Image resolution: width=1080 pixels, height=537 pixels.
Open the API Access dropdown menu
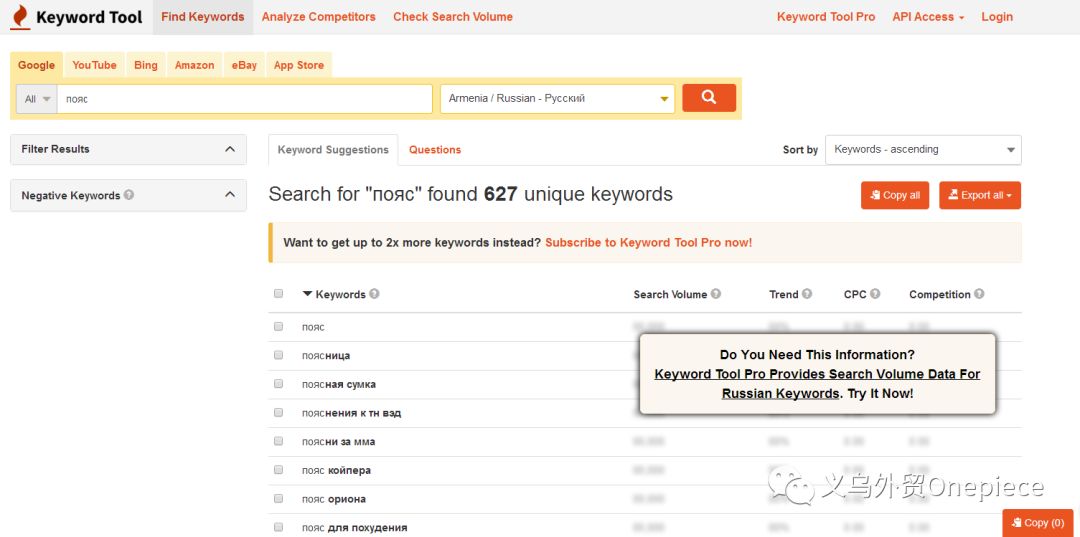tap(928, 17)
